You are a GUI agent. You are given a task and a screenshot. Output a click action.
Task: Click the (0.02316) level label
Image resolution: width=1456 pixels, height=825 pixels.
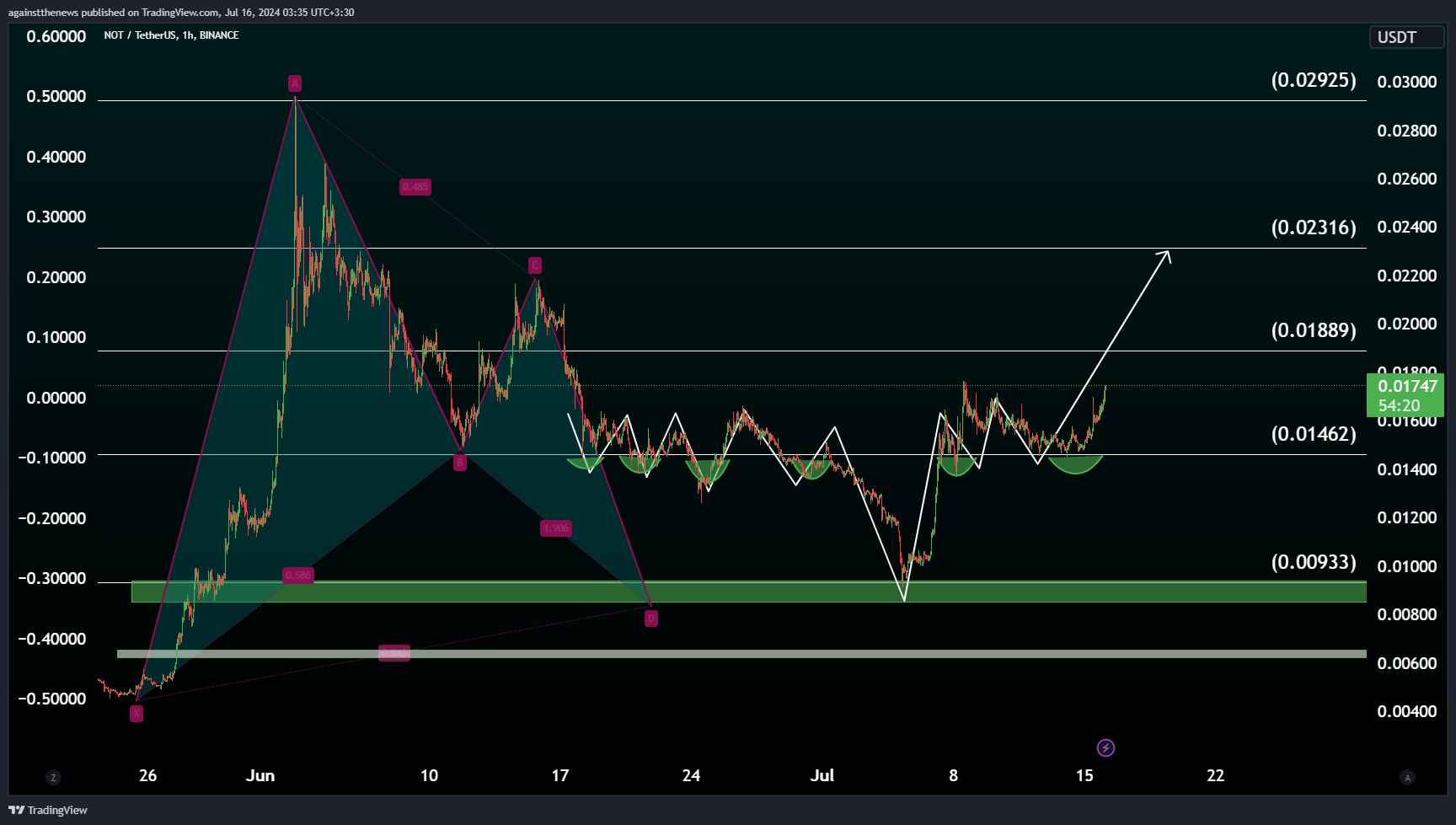[x=1314, y=228]
